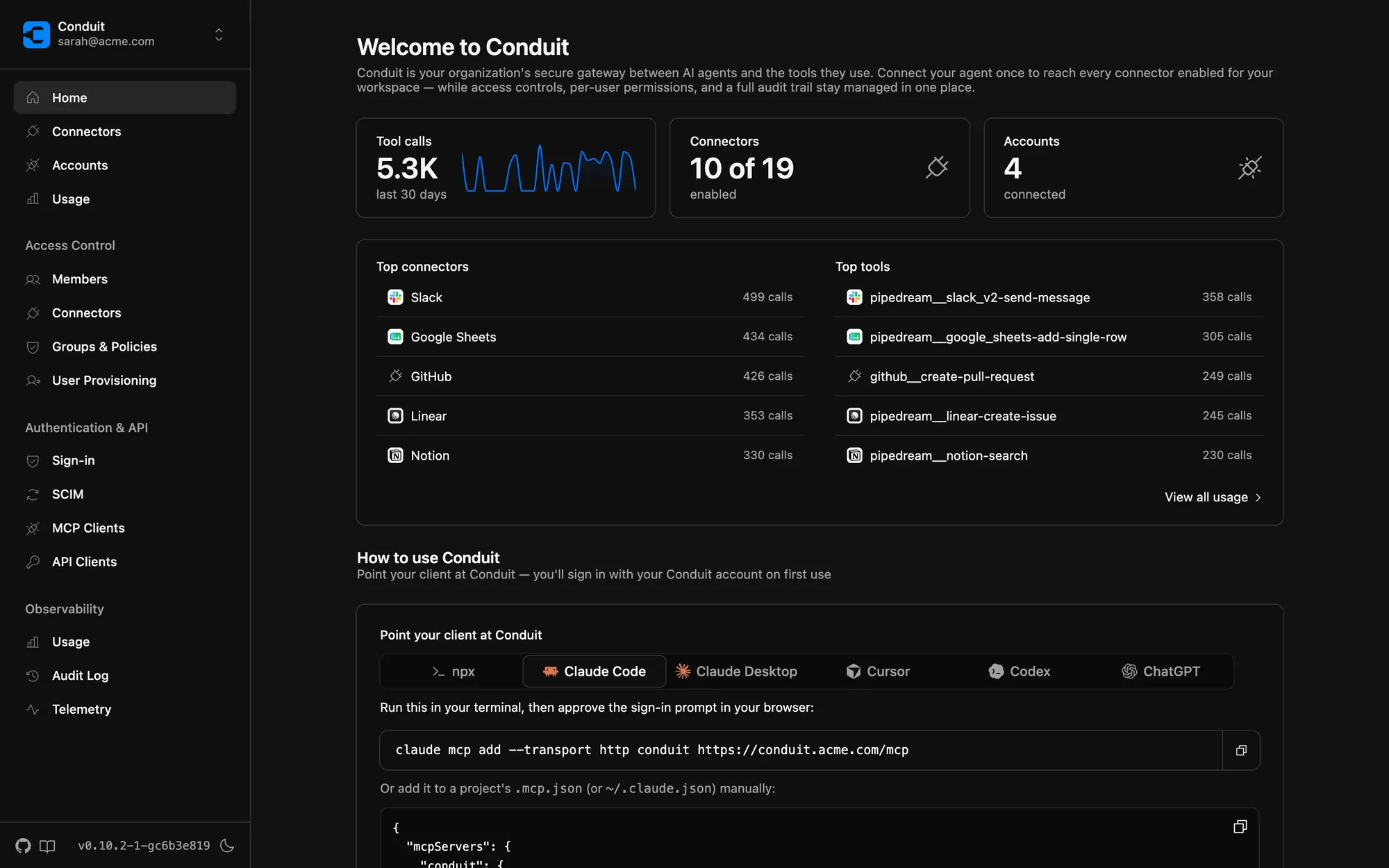Click chevron next to View all usage
Viewport: 1389px width, 868px height.
1258,497
